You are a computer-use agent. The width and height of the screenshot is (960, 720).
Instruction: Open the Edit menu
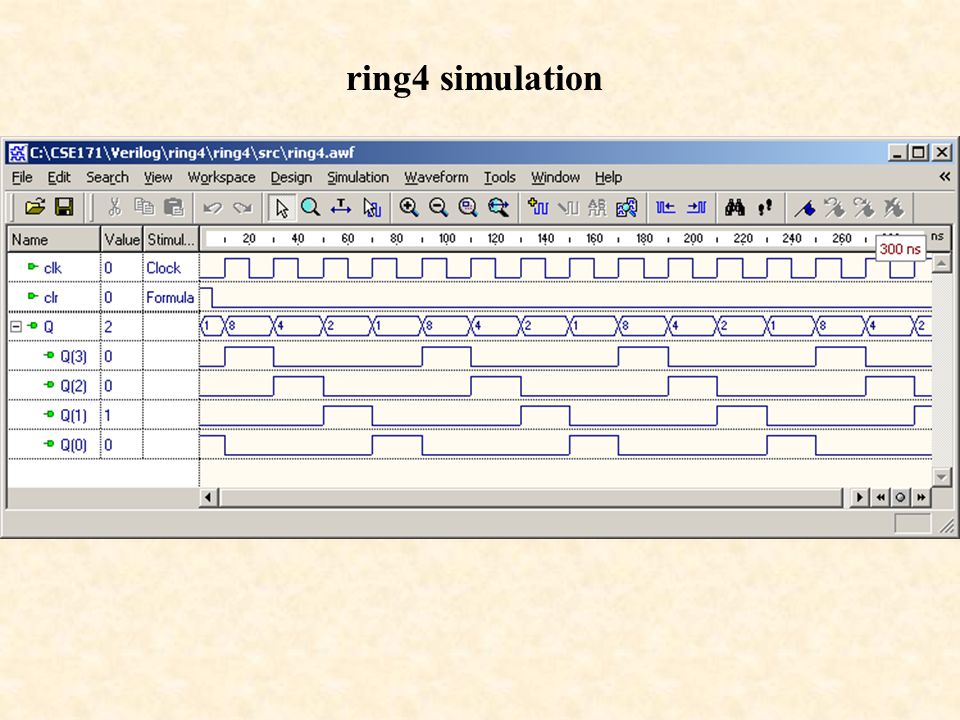coord(59,178)
